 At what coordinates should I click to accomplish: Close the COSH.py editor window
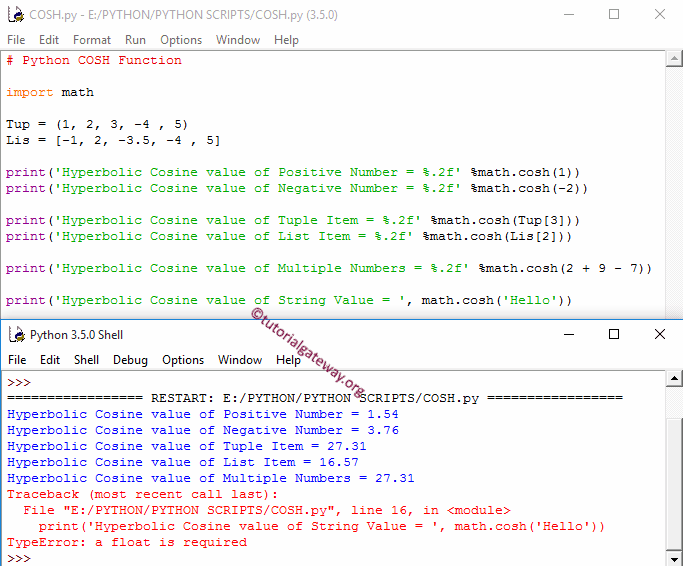(660, 14)
